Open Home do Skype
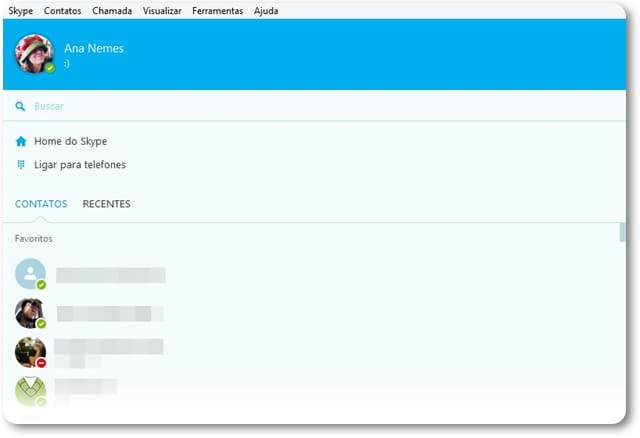The height and width of the screenshot is (438, 640). tap(71, 141)
